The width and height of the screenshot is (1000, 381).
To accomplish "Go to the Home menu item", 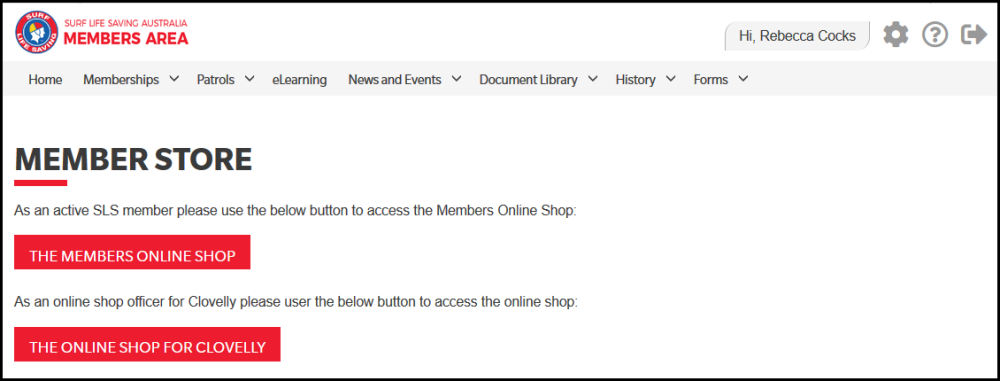I will (x=45, y=80).
